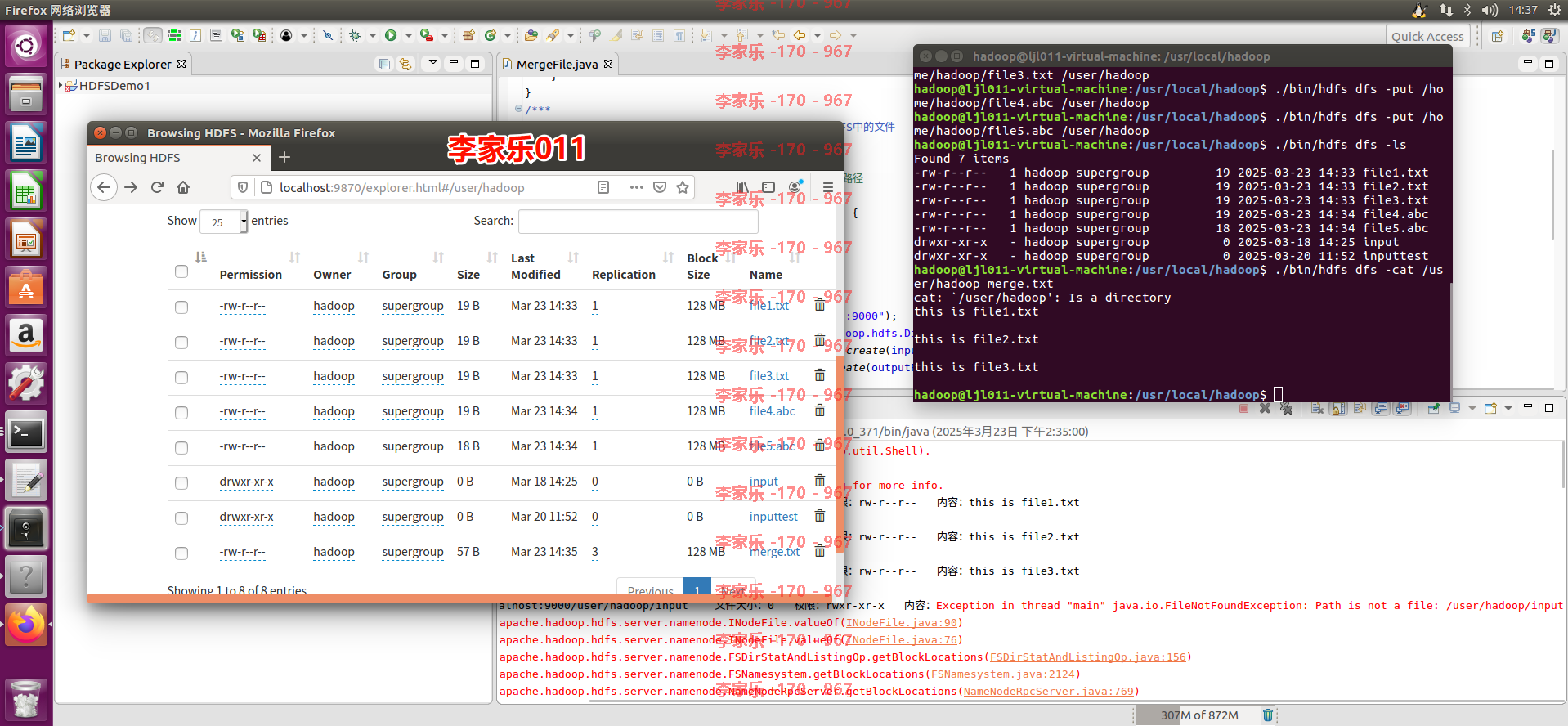
Task: Select the file3.txt row checkbox
Action: click(x=181, y=378)
